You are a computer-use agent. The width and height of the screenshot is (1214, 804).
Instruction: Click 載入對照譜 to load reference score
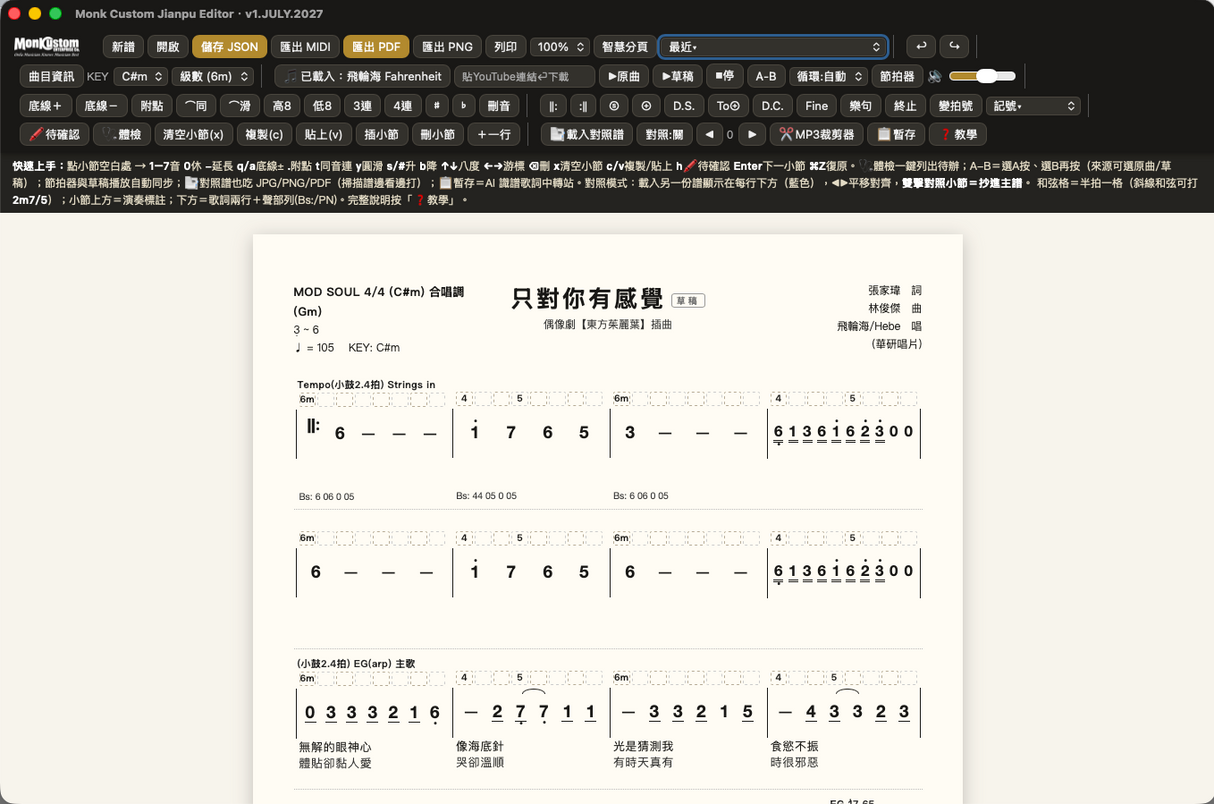pyautogui.click(x=587, y=134)
